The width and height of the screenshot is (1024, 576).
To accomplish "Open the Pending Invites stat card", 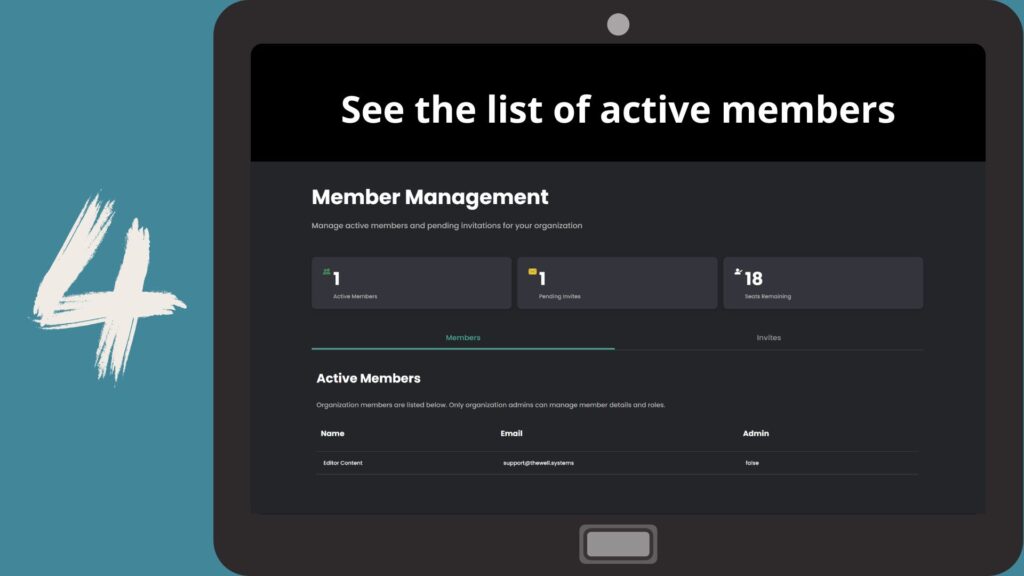I will pos(617,283).
